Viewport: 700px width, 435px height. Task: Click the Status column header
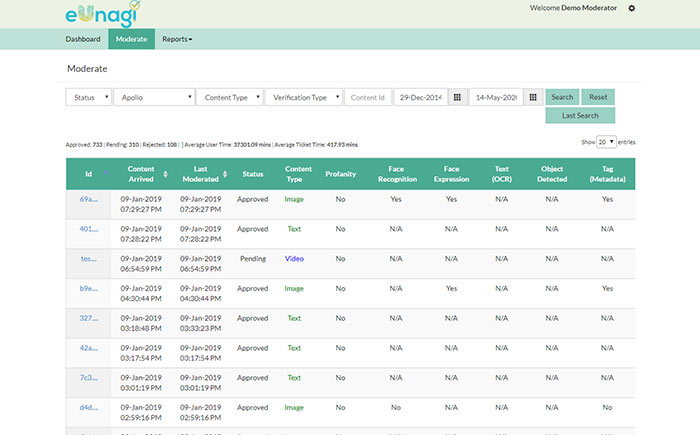click(x=253, y=174)
